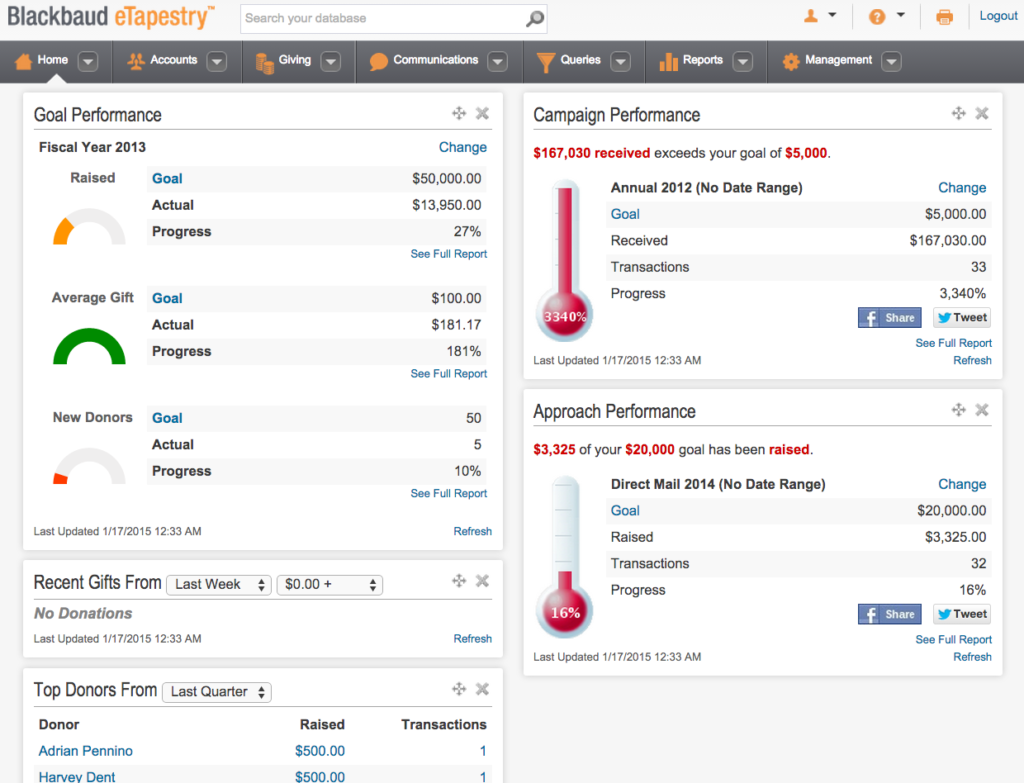Click Change next to Fiscal Year 2013
Viewport: 1024px width, 783px height.
pyautogui.click(x=462, y=147)
